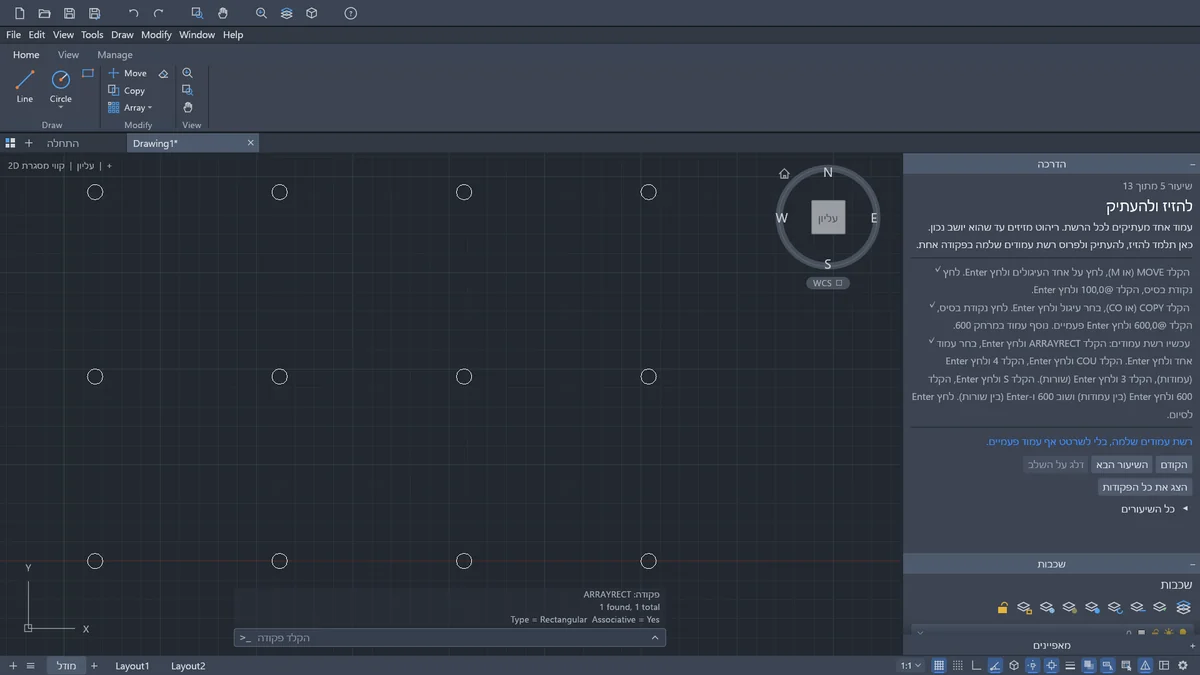
Task: Open the Modify menu
Action: coord(156,34)
